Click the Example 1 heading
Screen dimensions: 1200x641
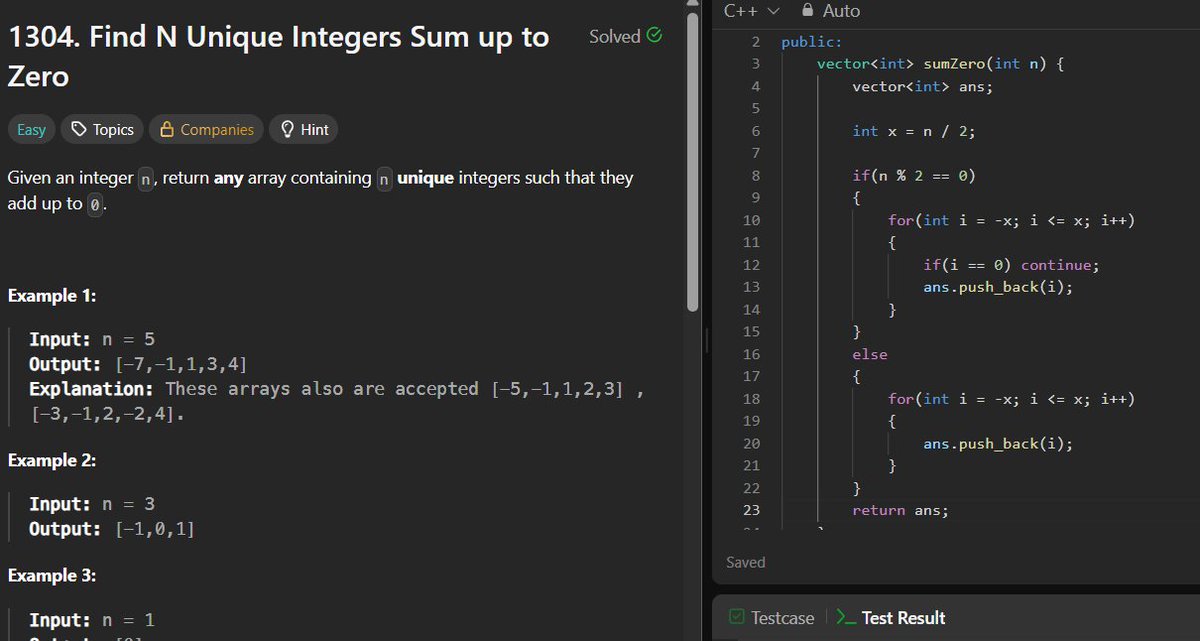click(x=54, y=296)
